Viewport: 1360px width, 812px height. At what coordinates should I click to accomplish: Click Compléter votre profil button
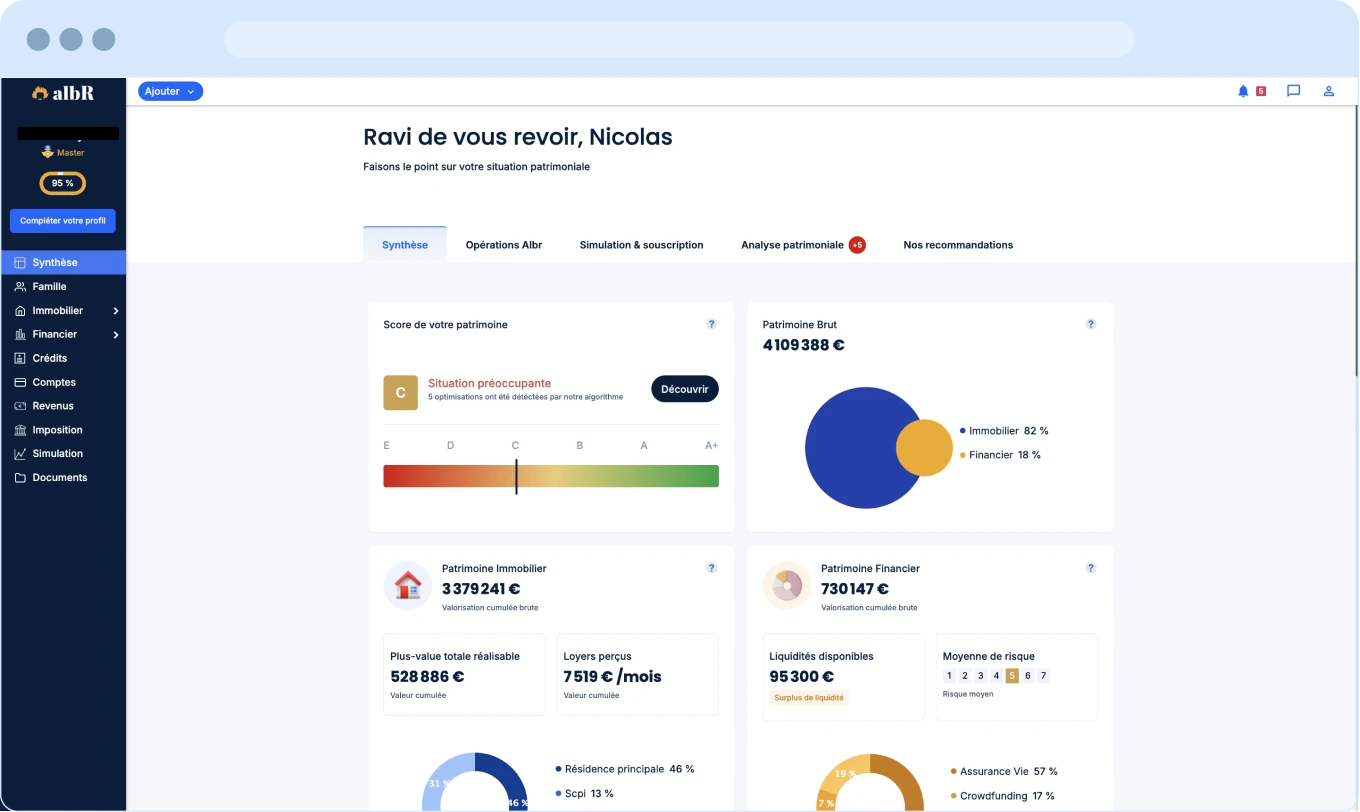pos(63,221)
